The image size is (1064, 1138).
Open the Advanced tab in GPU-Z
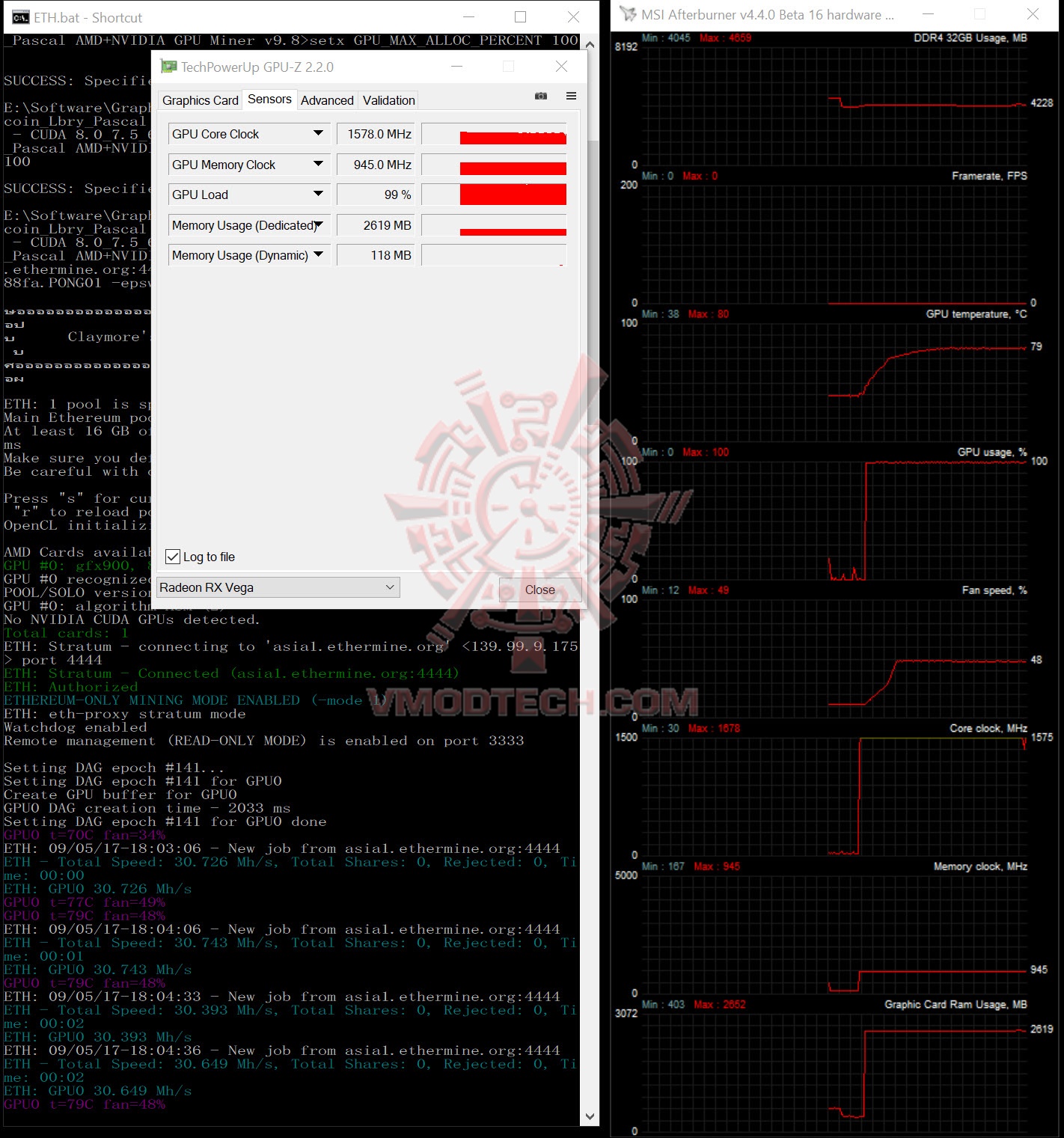coord(327,100)
